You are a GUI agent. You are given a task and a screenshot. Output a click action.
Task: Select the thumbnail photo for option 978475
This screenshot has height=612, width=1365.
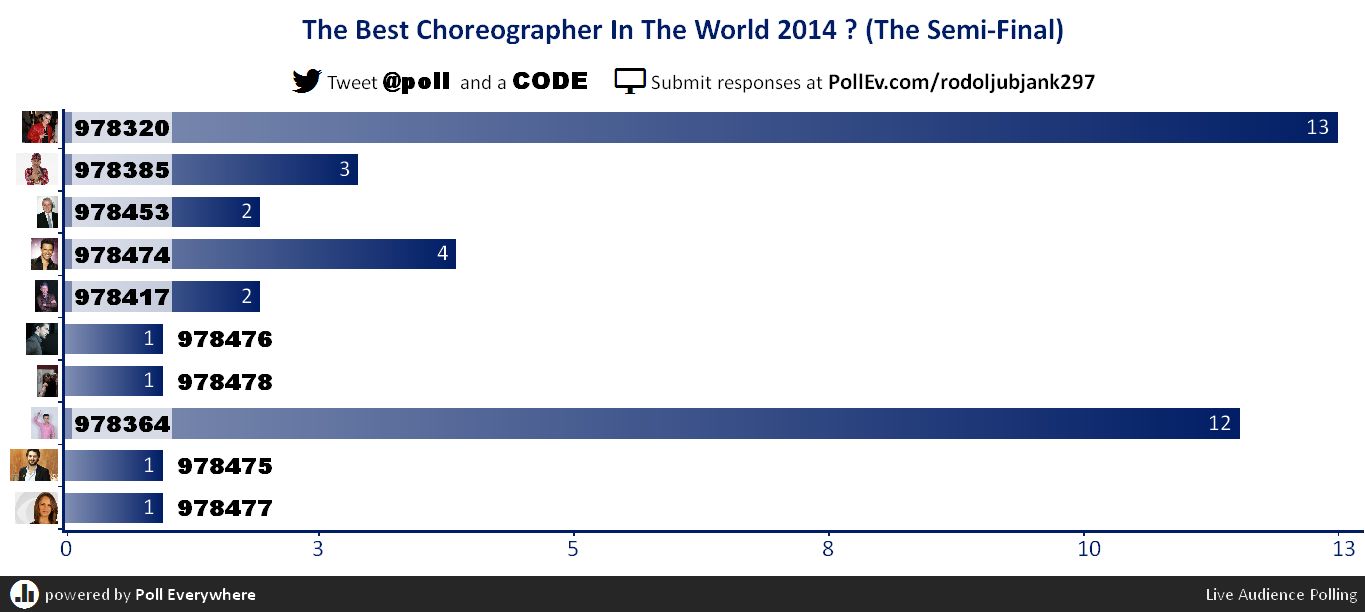pos(34,465)
